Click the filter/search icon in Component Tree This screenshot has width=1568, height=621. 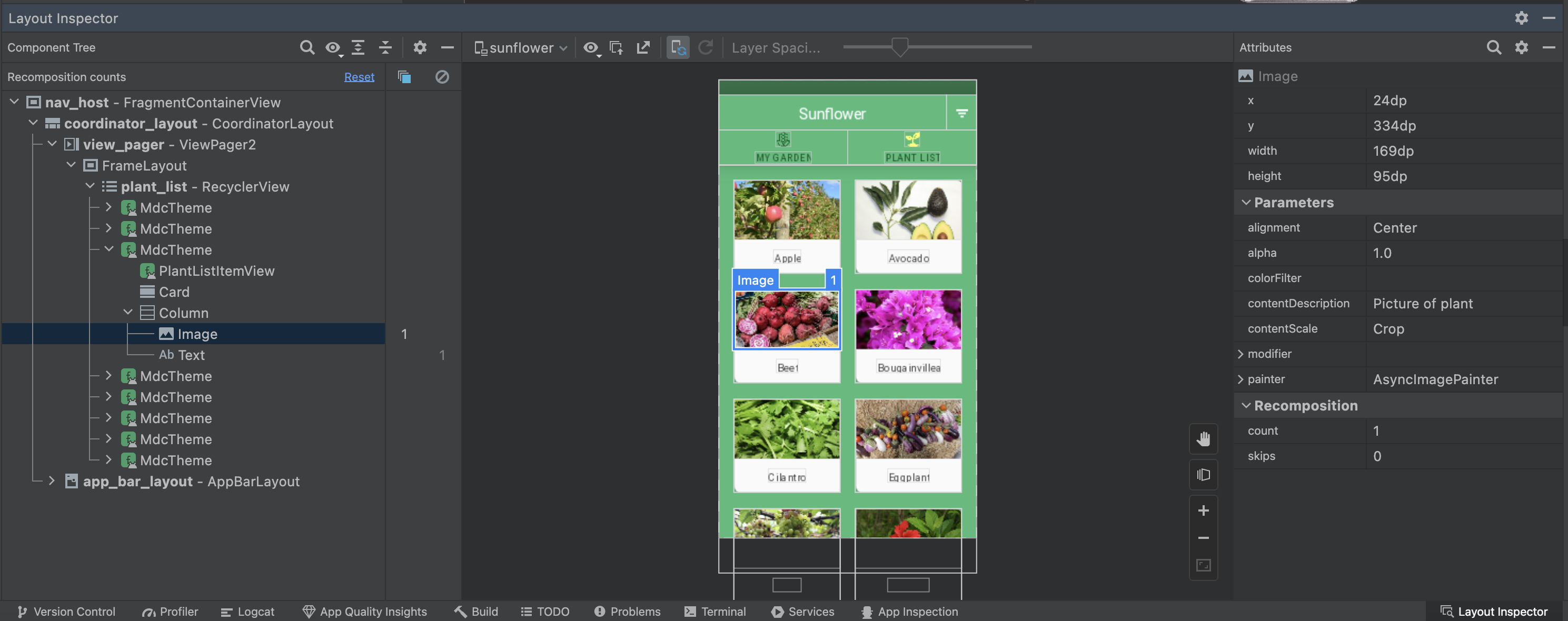[x=306, y=47]
